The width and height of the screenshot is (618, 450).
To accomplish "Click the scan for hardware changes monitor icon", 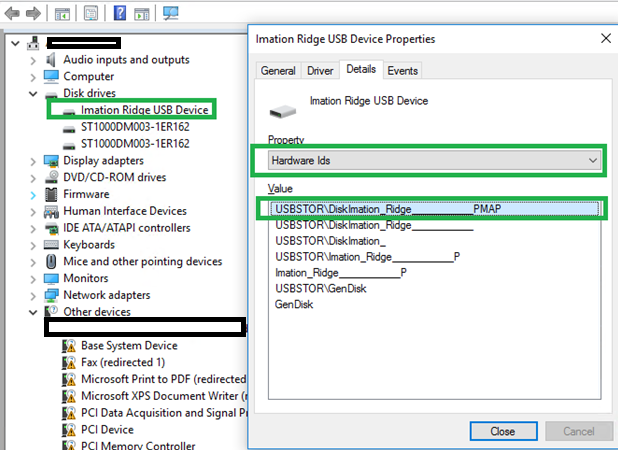I will tap(170, 13).
